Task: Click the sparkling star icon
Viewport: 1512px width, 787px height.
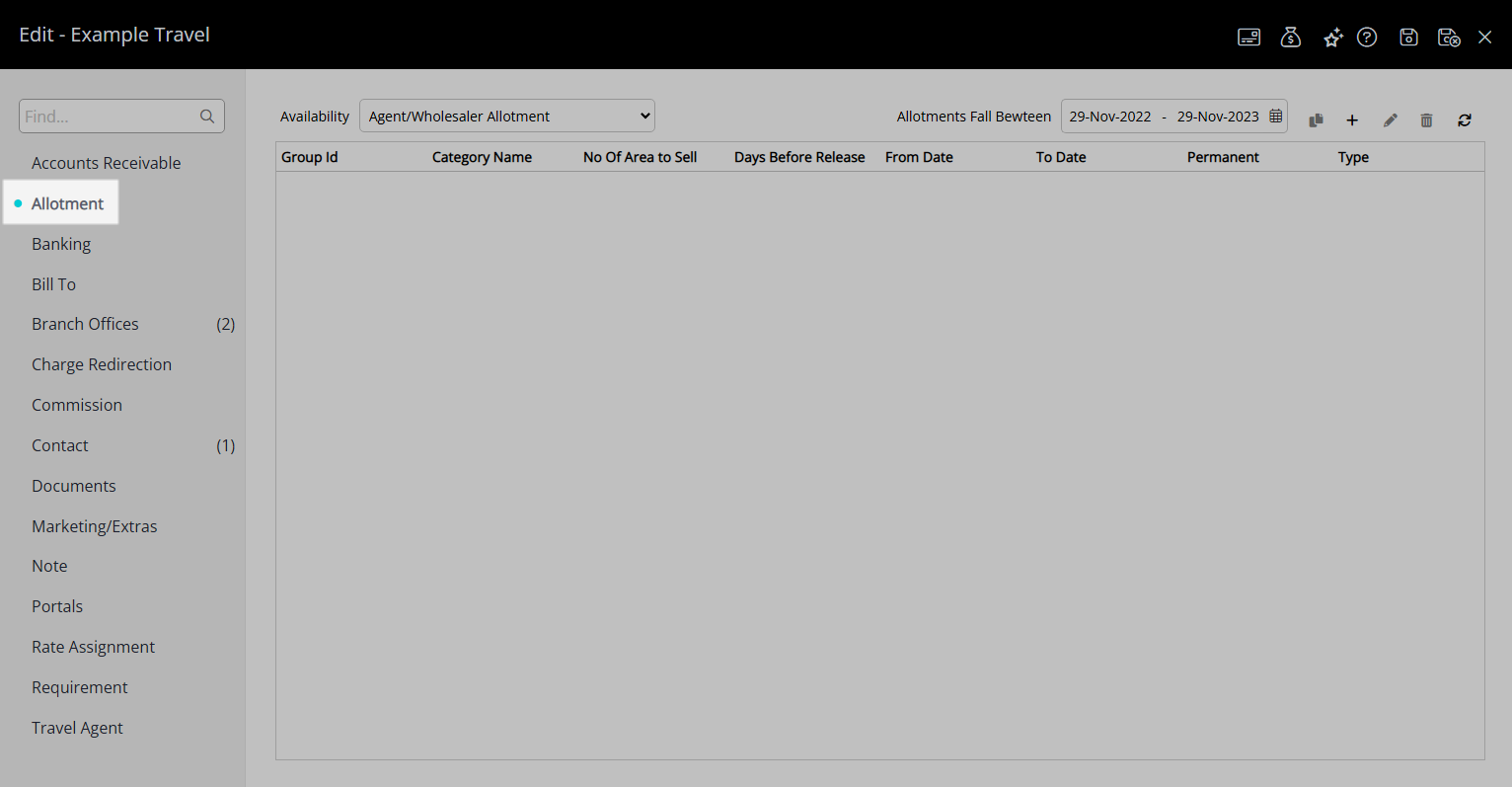Action: tap(1333, 38)
